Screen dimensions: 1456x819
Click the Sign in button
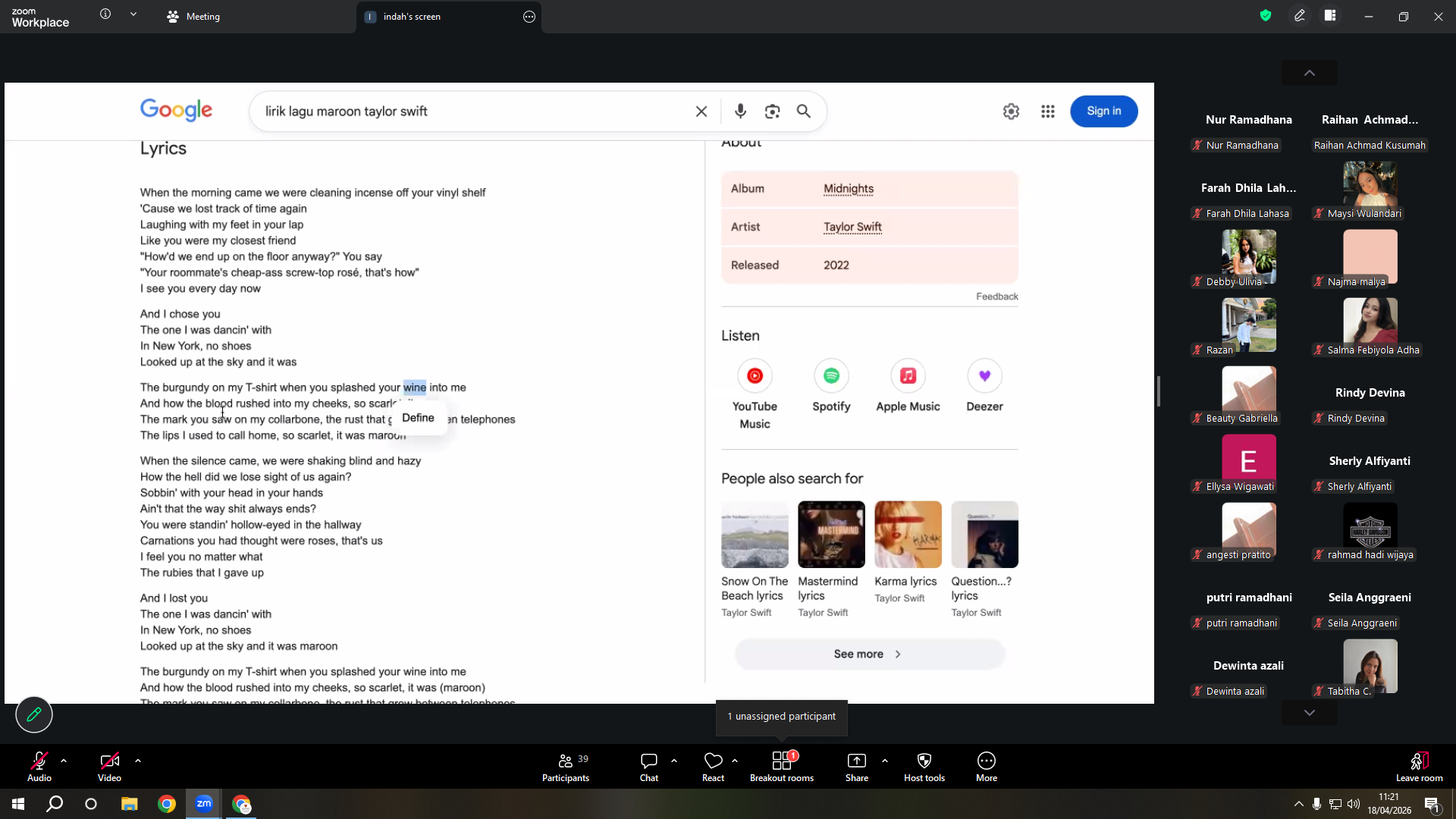pos(1104,111)
